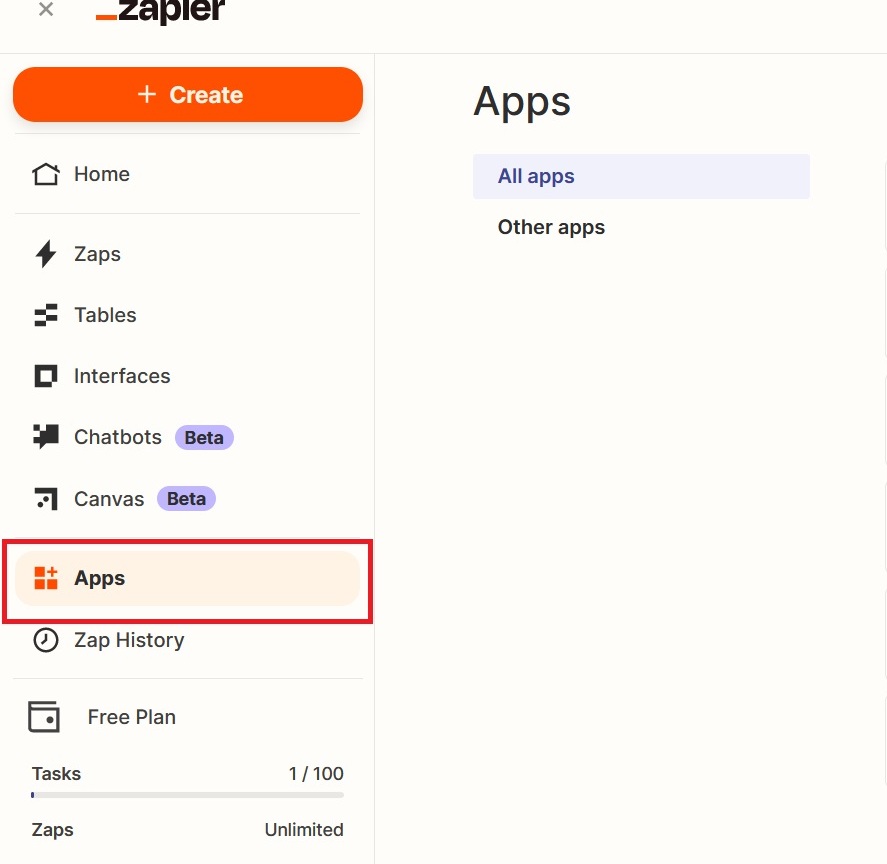Click the Interfaces icon in sidebar
The height and width of the screenshot is (864, 887).
pyautogui.click(x=46, y=376)
